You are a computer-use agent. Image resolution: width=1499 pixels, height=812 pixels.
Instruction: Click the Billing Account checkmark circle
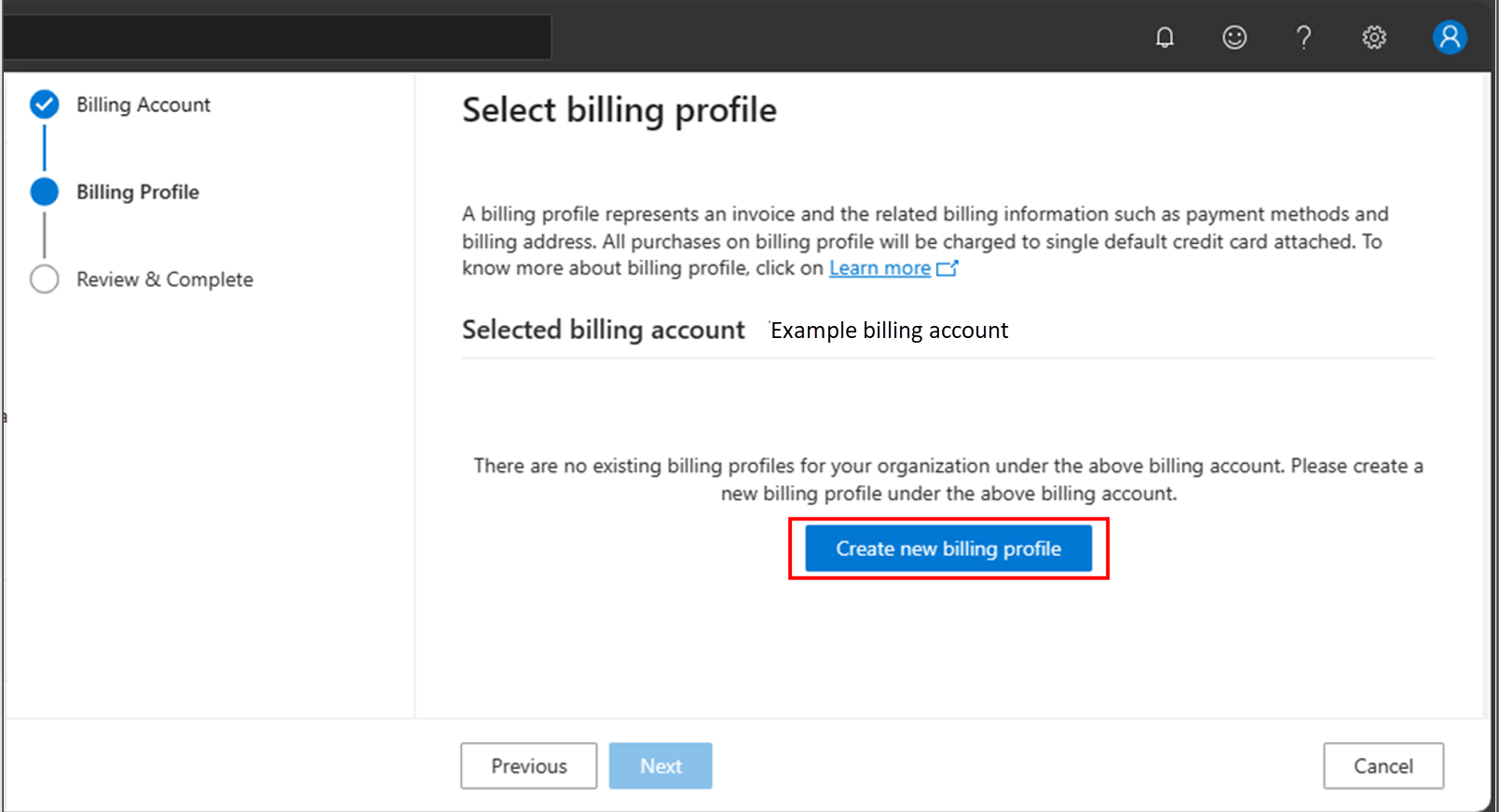pyautogui.click(x=45, y=104)
